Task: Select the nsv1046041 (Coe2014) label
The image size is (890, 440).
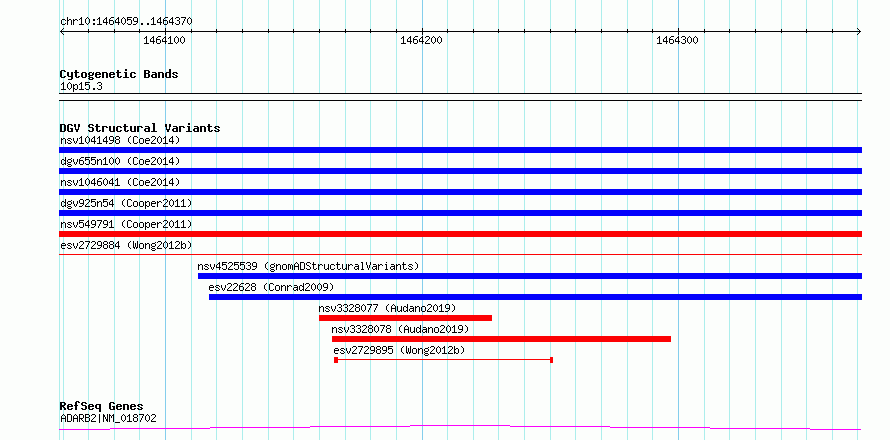Action: pyautogui.click(x=120, y=182)
